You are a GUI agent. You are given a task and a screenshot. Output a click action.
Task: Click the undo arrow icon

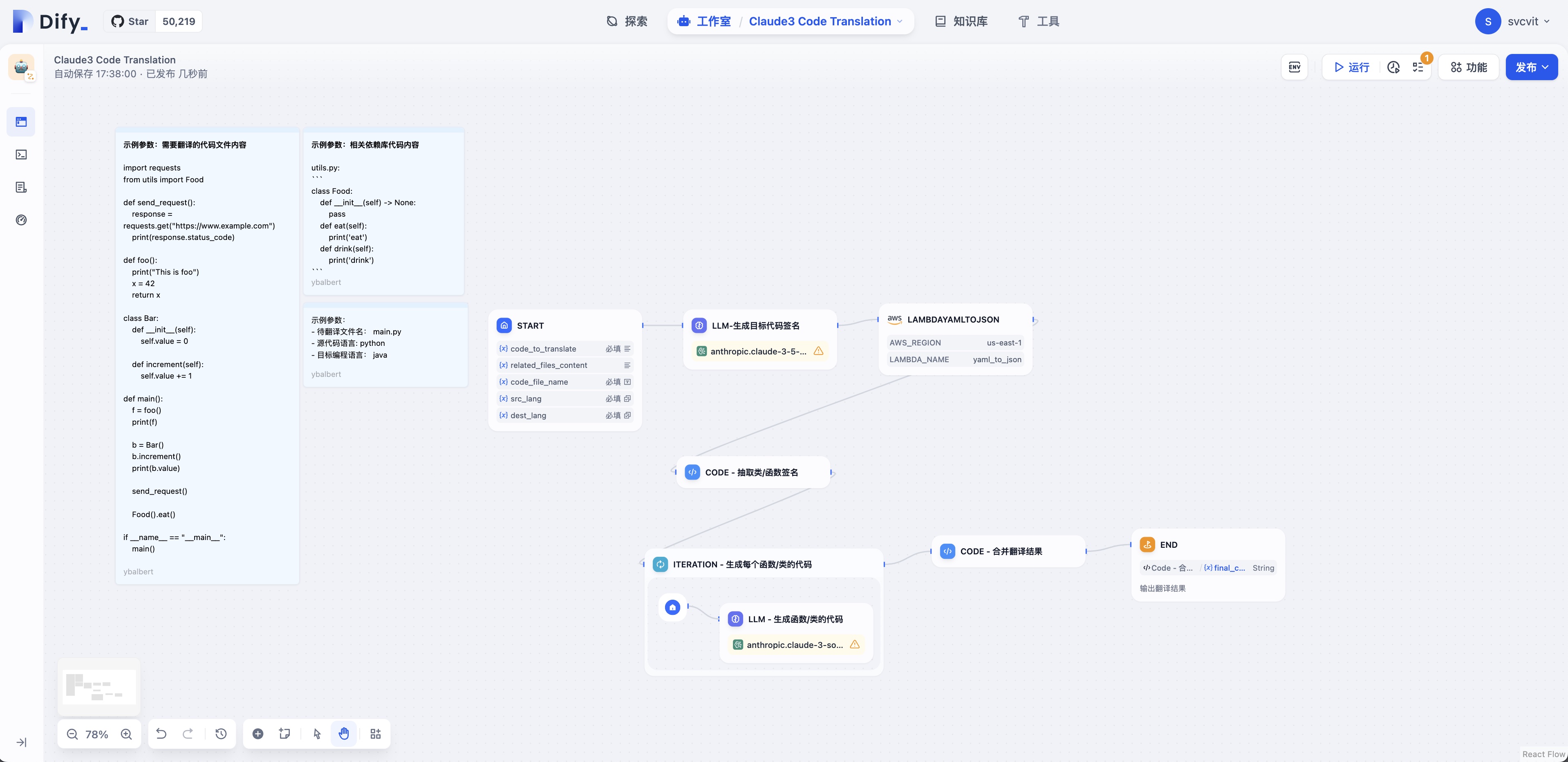coord(161,734)
